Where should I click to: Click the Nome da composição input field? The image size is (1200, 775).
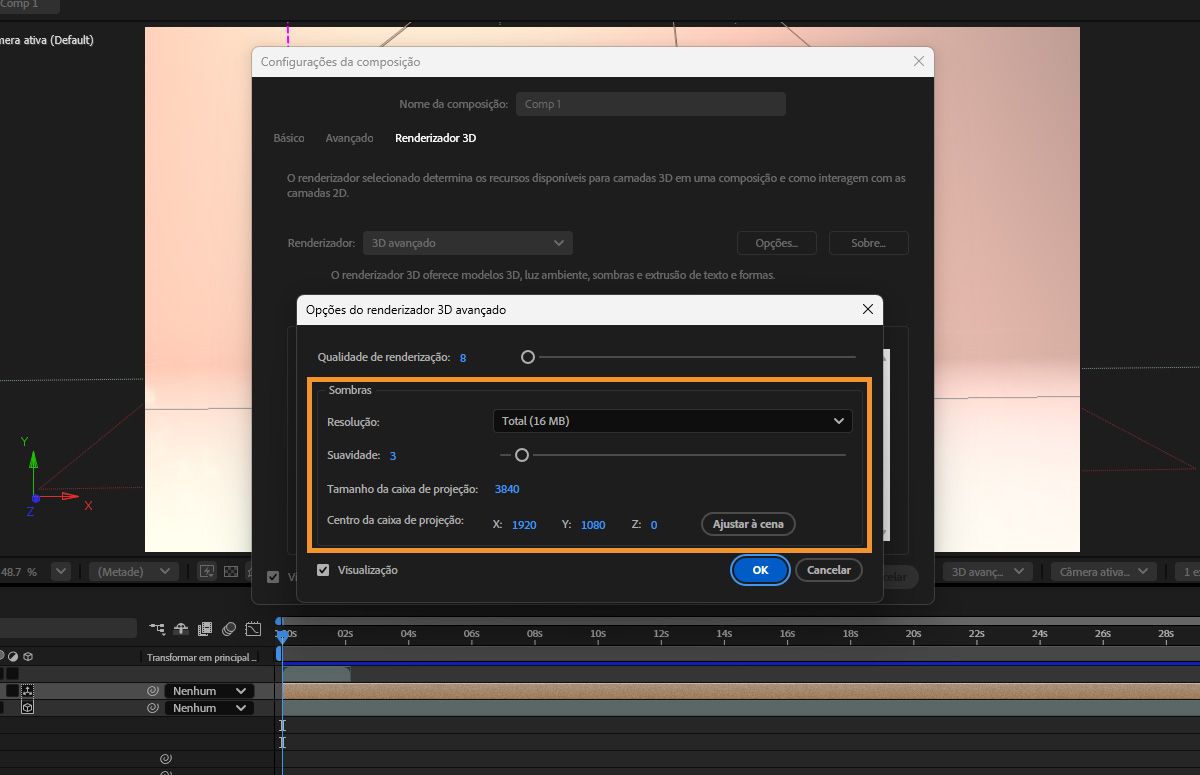(650, 103)
